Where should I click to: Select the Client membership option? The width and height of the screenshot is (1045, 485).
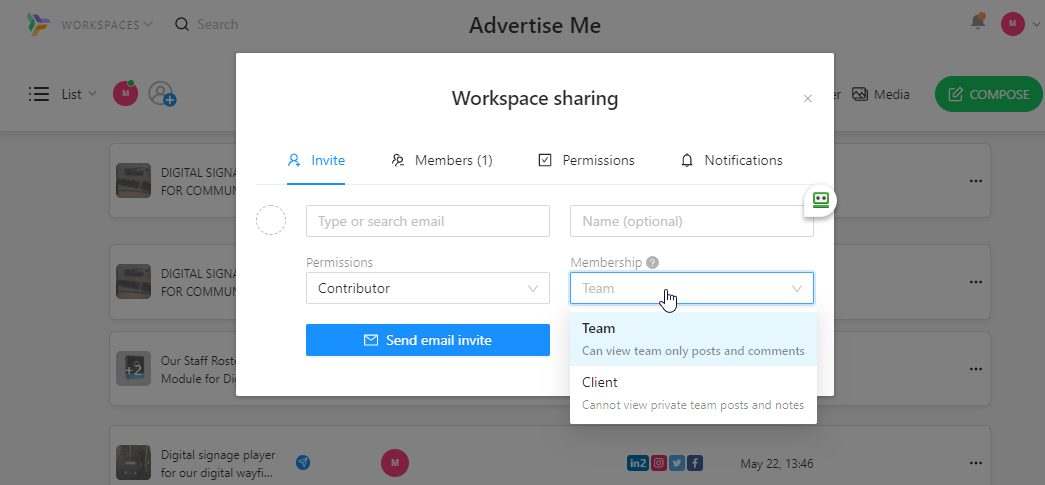click(693, 392)
